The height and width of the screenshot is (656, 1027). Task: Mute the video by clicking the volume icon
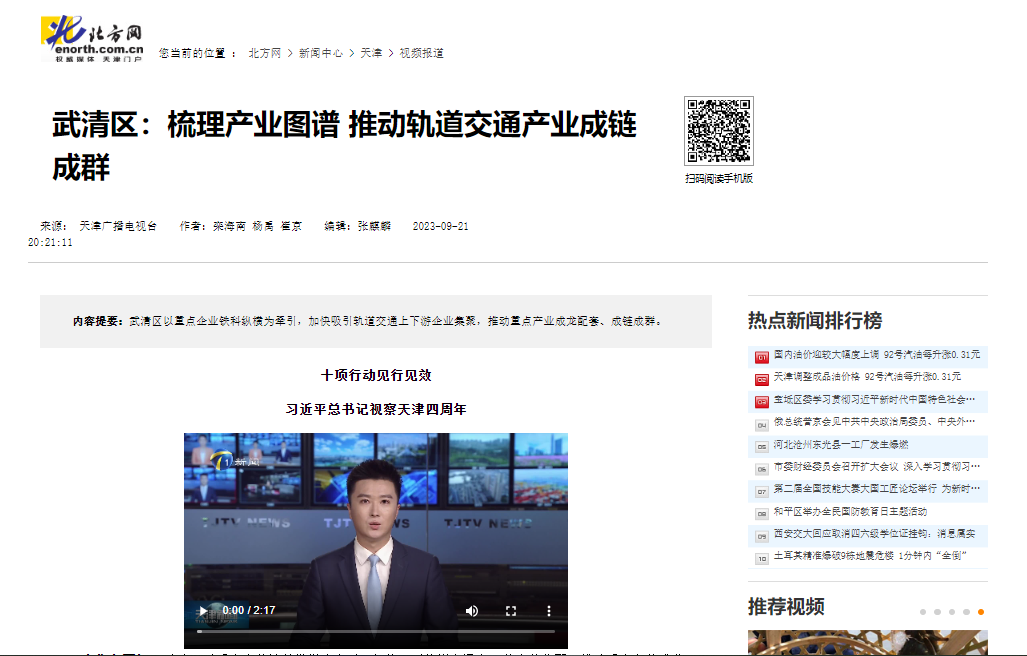click(x=471, y=608)
